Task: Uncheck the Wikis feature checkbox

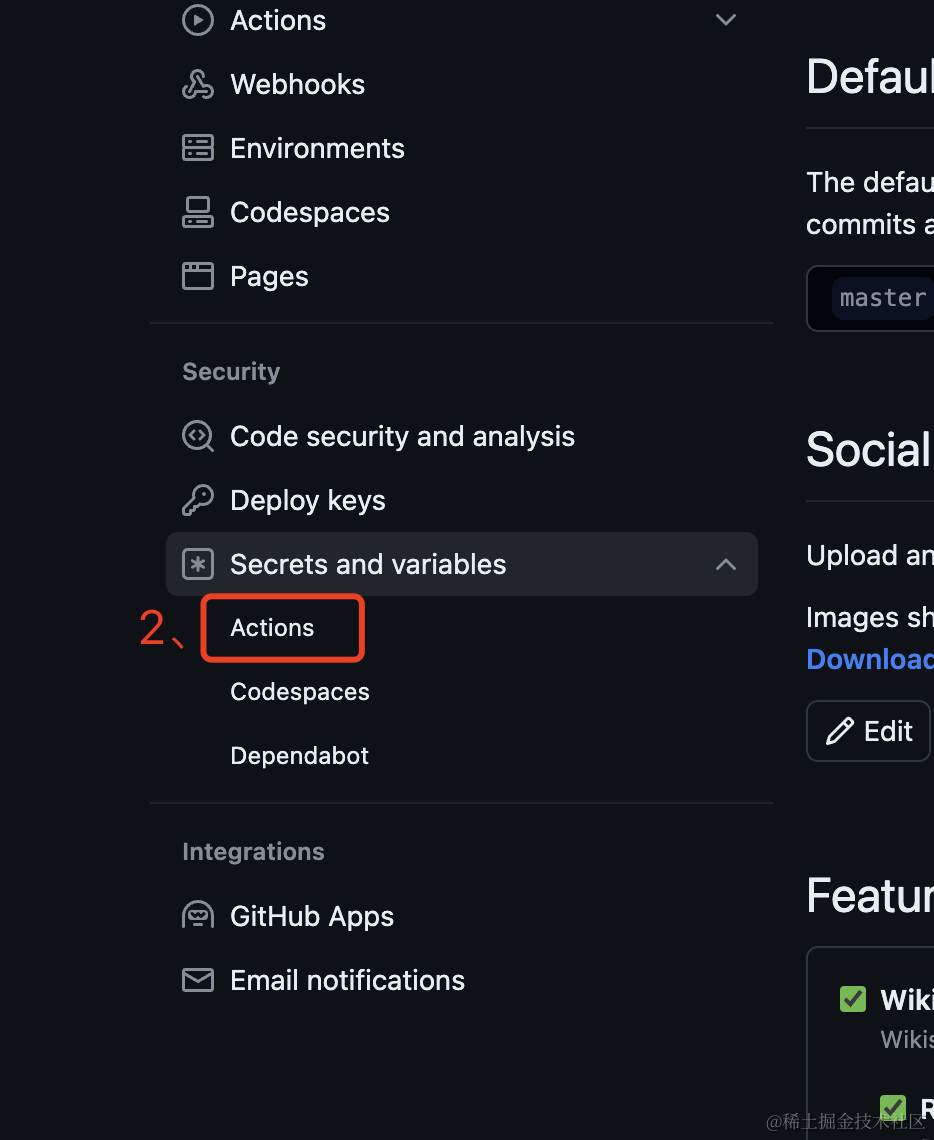Action: pyautogui.click(x=853, y=999)
